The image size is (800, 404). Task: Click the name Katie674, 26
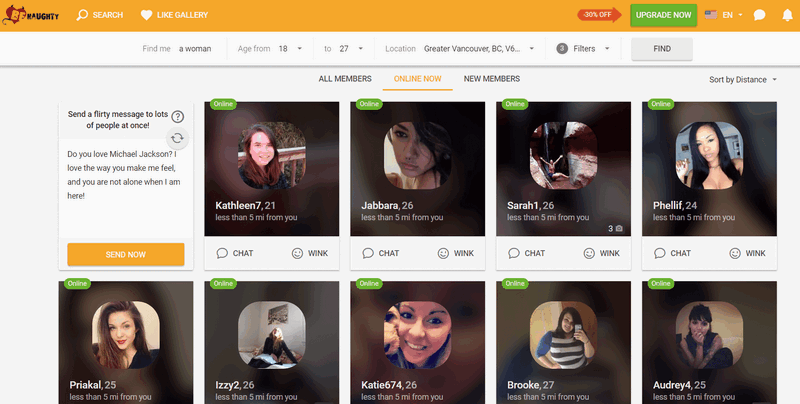click(x=389, y=385)
